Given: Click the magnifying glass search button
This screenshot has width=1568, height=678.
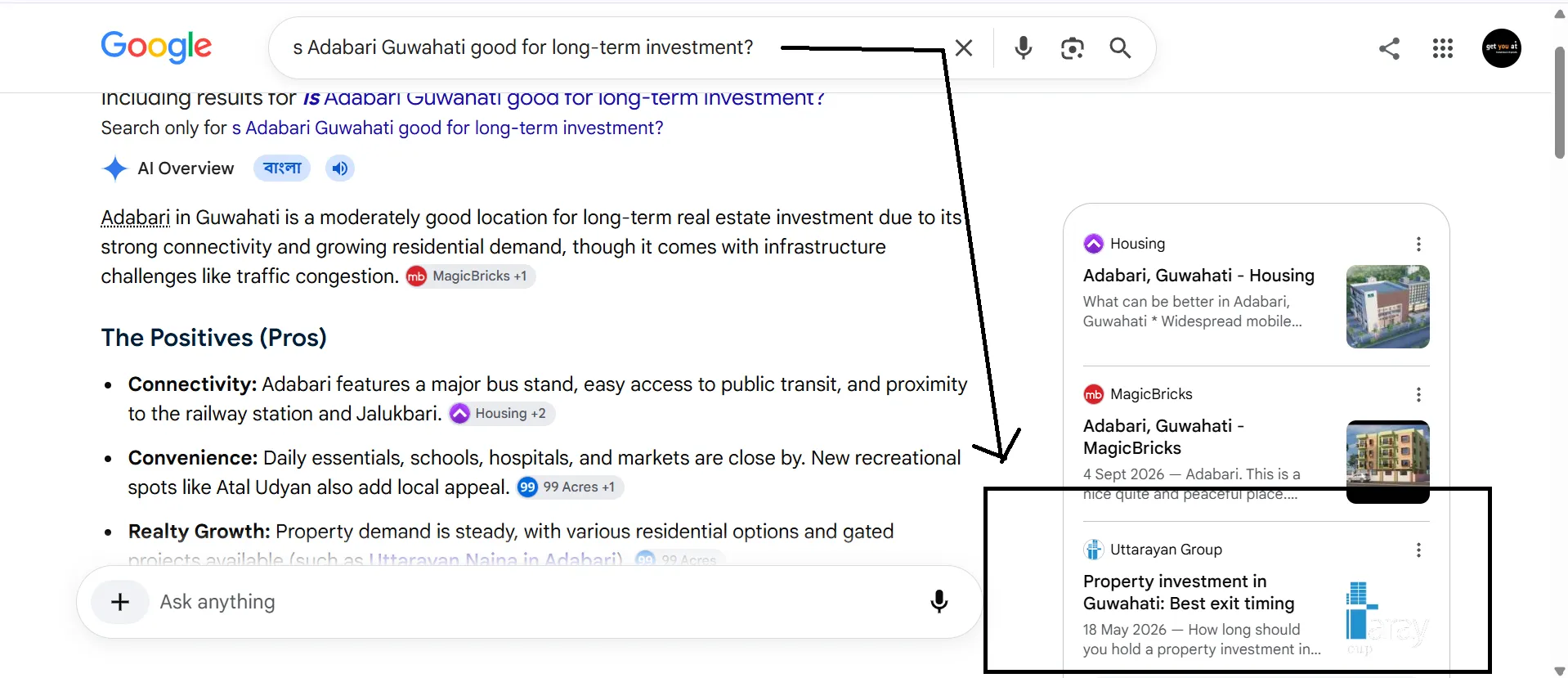Looking at the screenshot, I should pos(1120,48).
